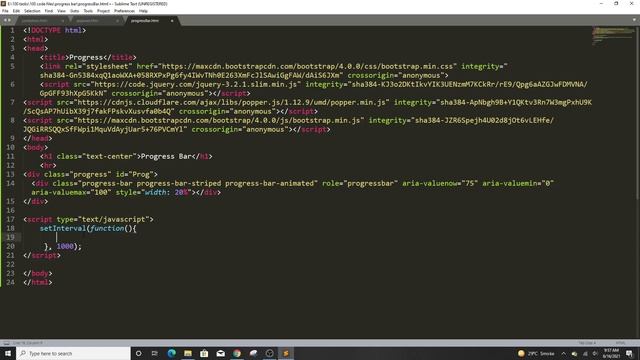640x360 pixels.
Task: Place cursor in setInterval text
Action: point(63,228)
